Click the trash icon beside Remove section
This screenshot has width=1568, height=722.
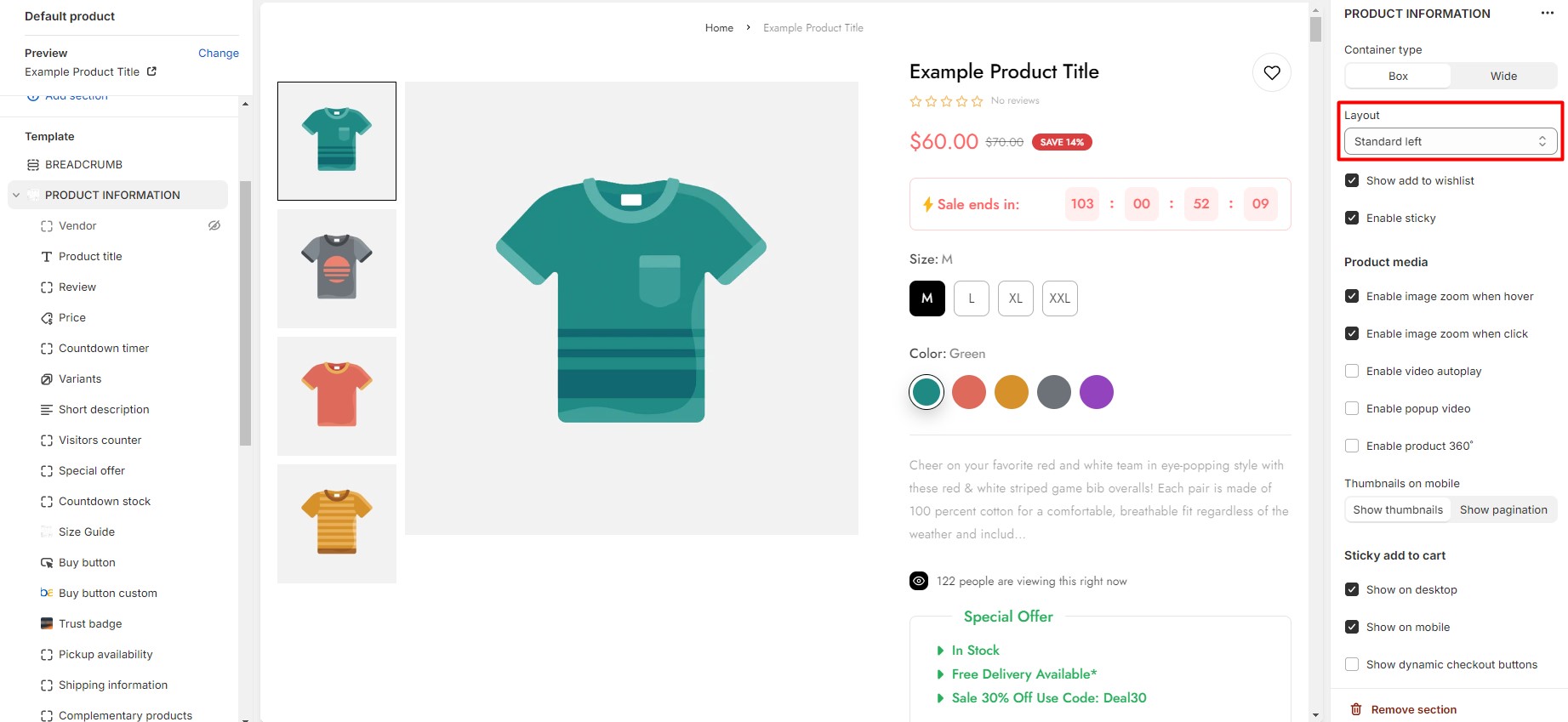tap(1356, 709)
